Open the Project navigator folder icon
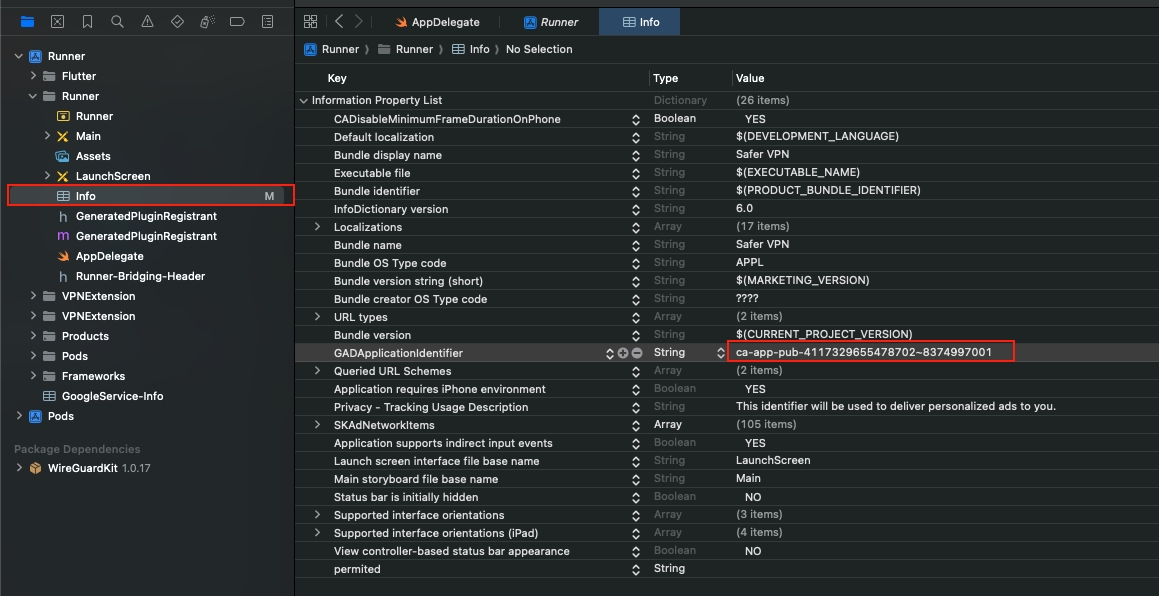The image size is (1159, 596). pos(27,21)
